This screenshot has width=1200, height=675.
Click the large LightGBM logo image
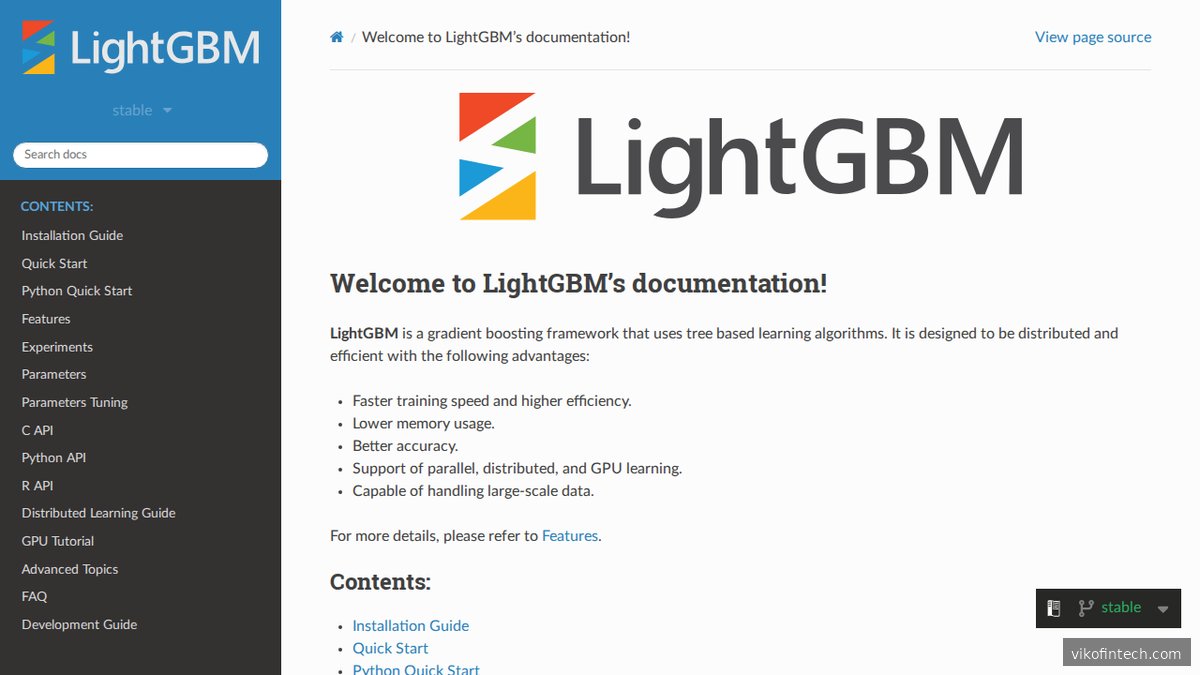pyautogui.click(x=740, y=155)
